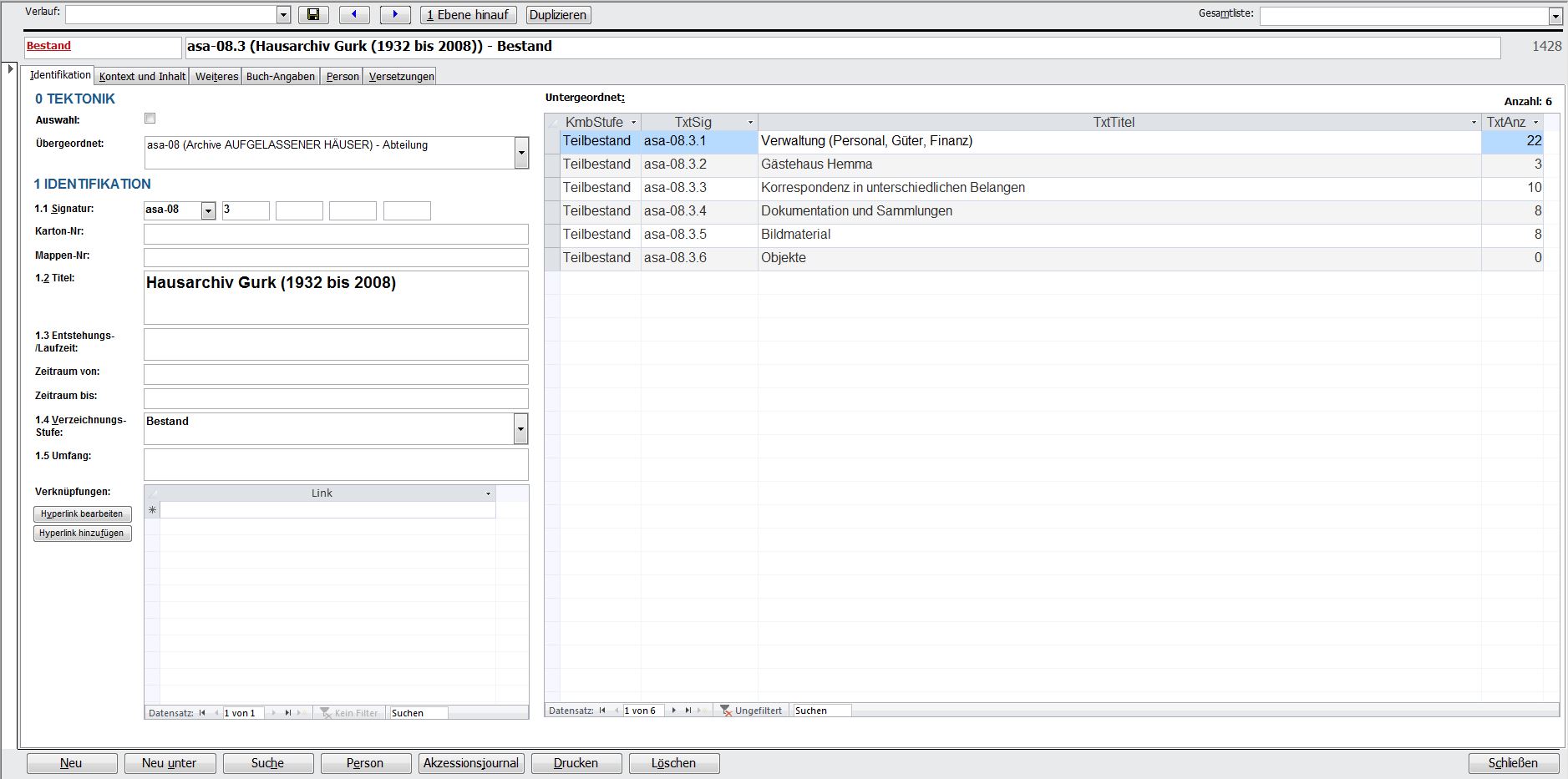Select the Gästehaus Hemma row
The image size is (1568, 779).
click(x=816, y=164)
